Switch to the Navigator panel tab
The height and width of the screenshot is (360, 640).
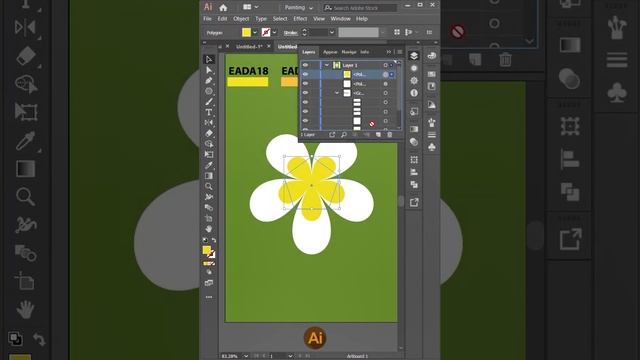pos(349,52)
